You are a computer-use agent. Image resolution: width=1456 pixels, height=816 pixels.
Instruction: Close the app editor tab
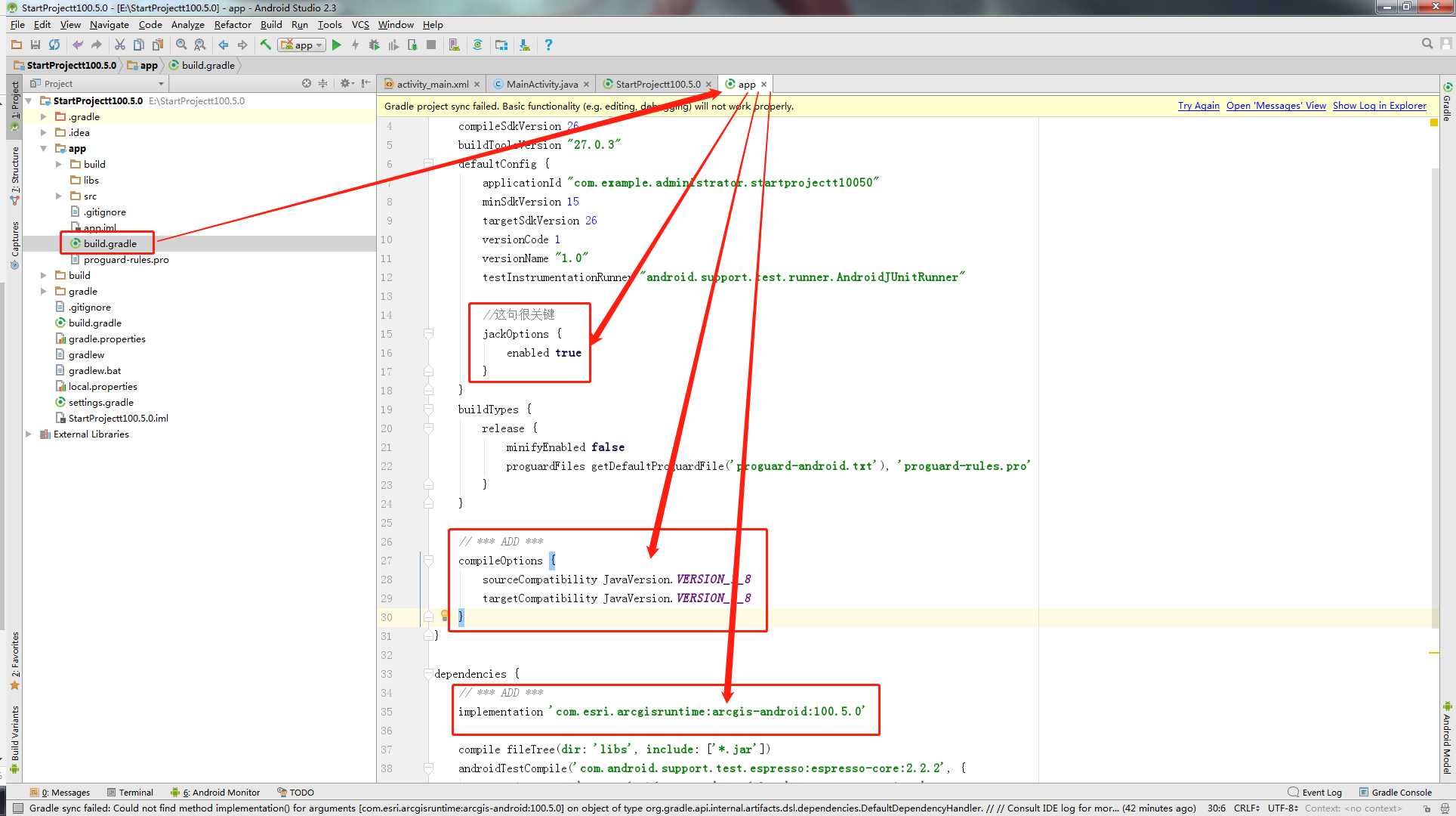point(764,84)
